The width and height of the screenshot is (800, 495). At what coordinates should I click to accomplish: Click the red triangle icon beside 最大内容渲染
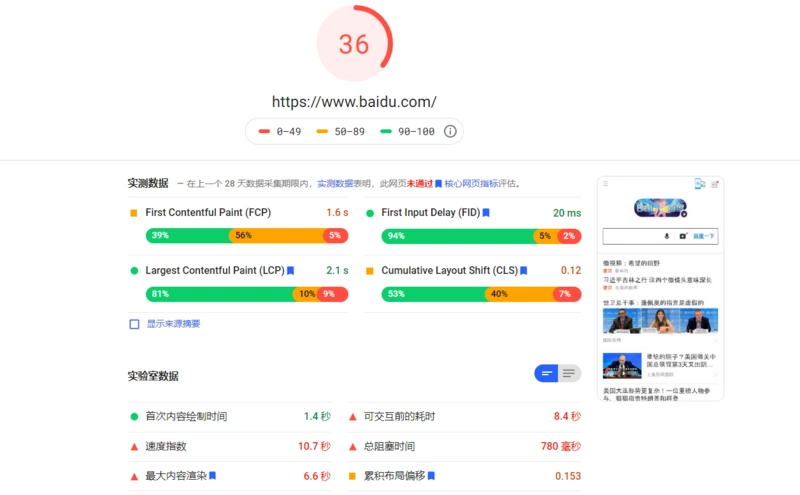click(134, 477)
